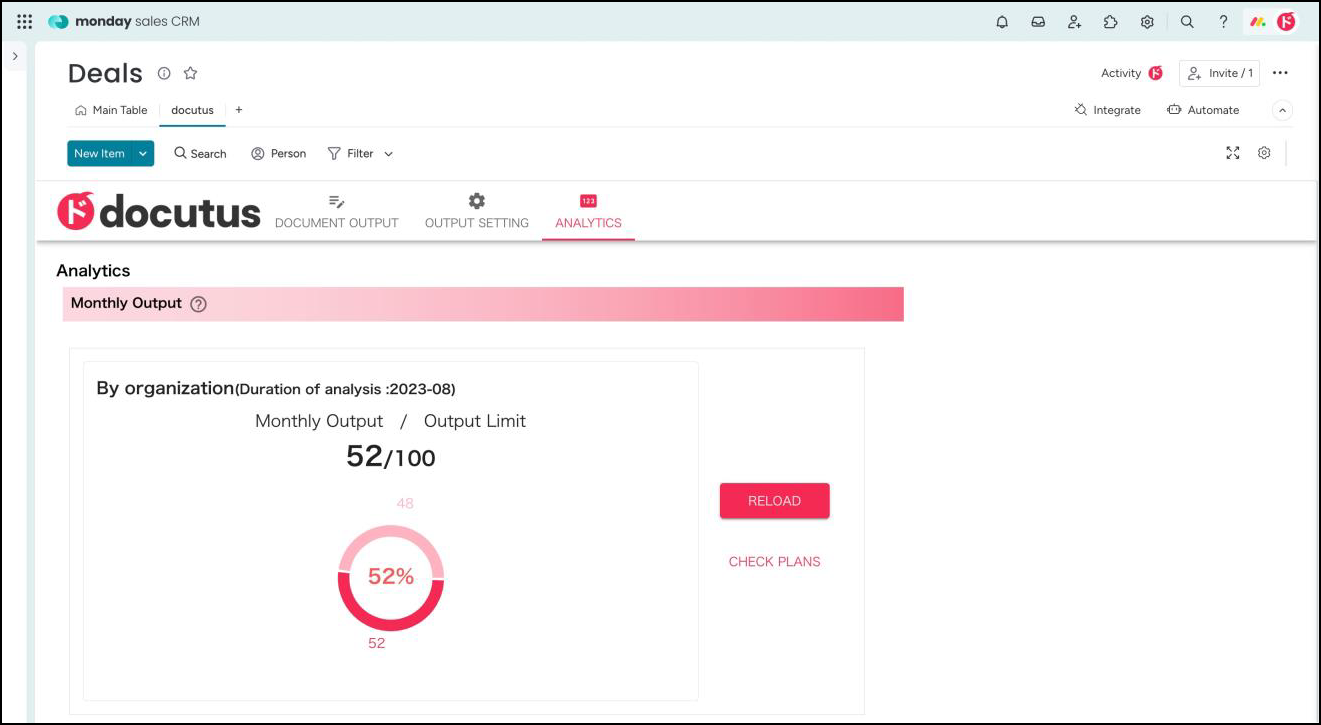The width and height of the screenshot is (1321, 725).
Task: Open the product switcher grid icon
Action: coord(25,21)
